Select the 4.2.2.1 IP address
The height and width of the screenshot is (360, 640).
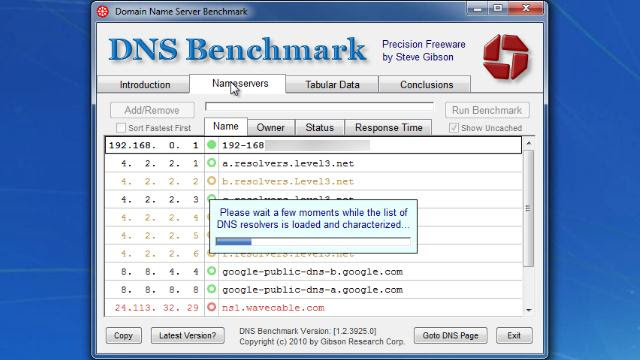pyautogui.click(x=160, y=164)
